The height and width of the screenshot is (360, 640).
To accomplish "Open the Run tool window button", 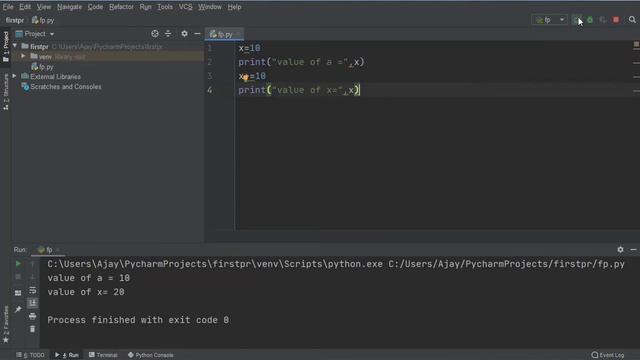I will click(67, 355).
